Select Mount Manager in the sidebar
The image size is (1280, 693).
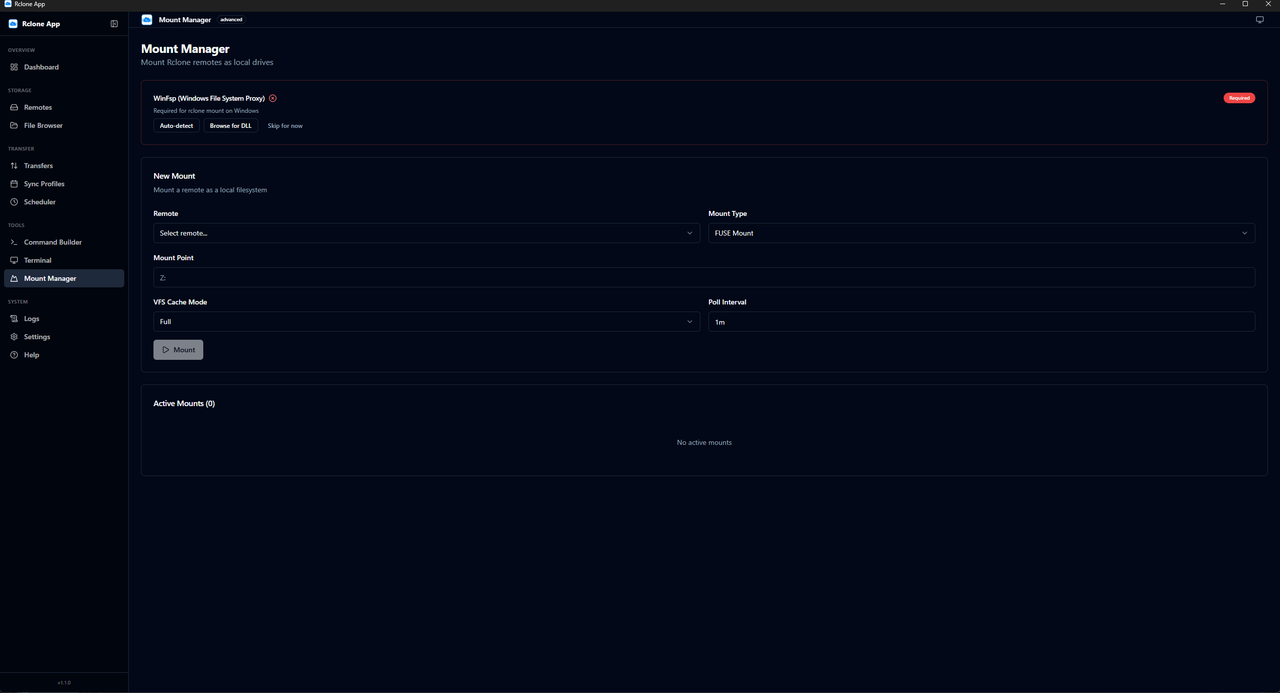(x=64, y=278)
